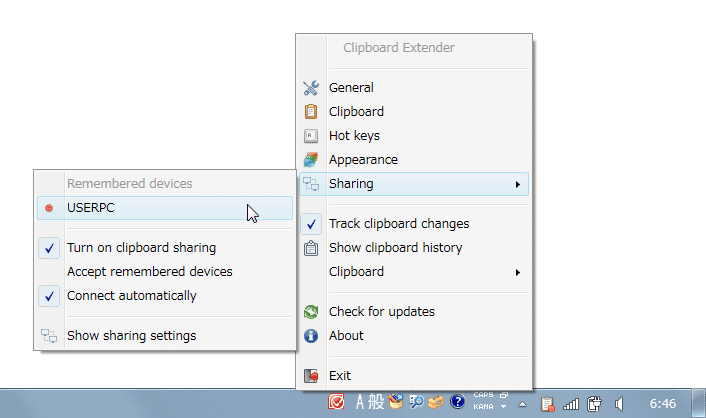Click the network signal bars tray icon
The image size is (706, 418).
click(x=571, y=404)
